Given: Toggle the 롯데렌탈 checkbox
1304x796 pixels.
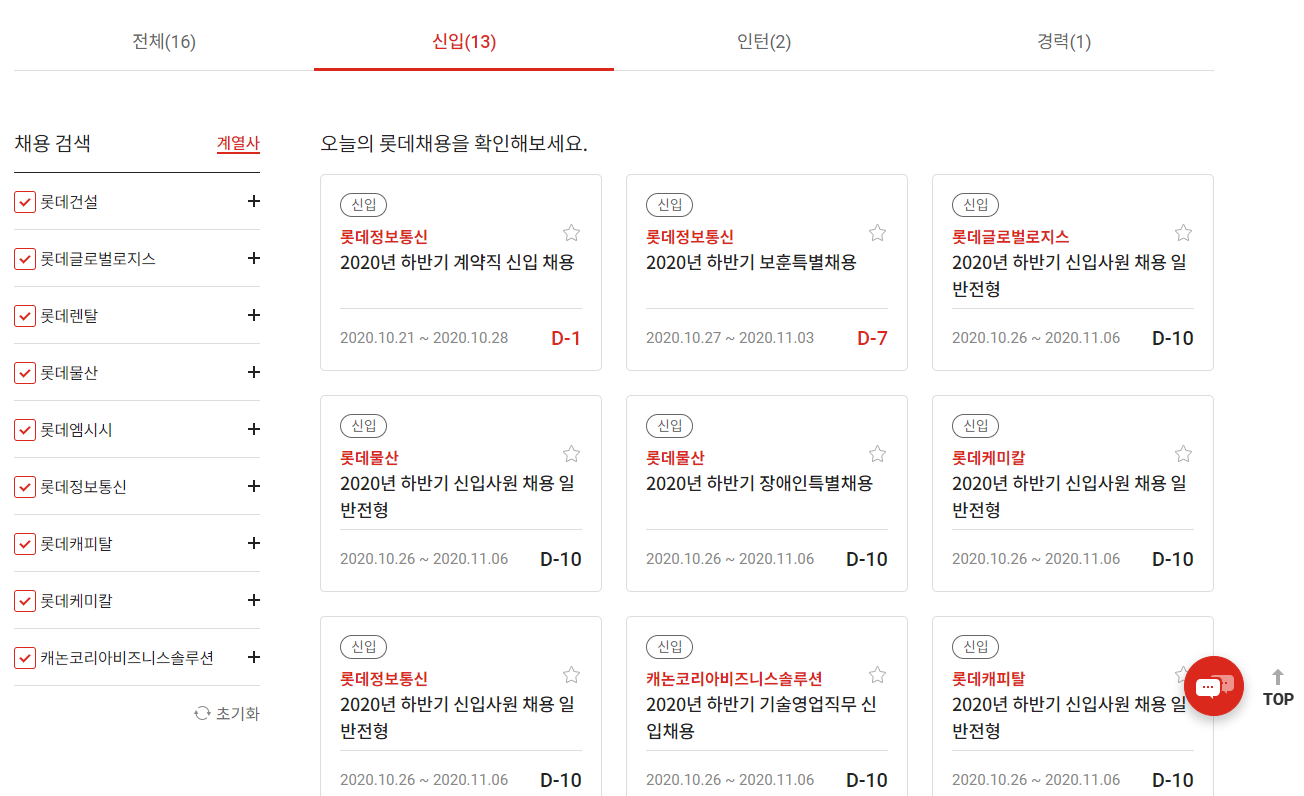Looking at the screenshot, I should point(25,316).
